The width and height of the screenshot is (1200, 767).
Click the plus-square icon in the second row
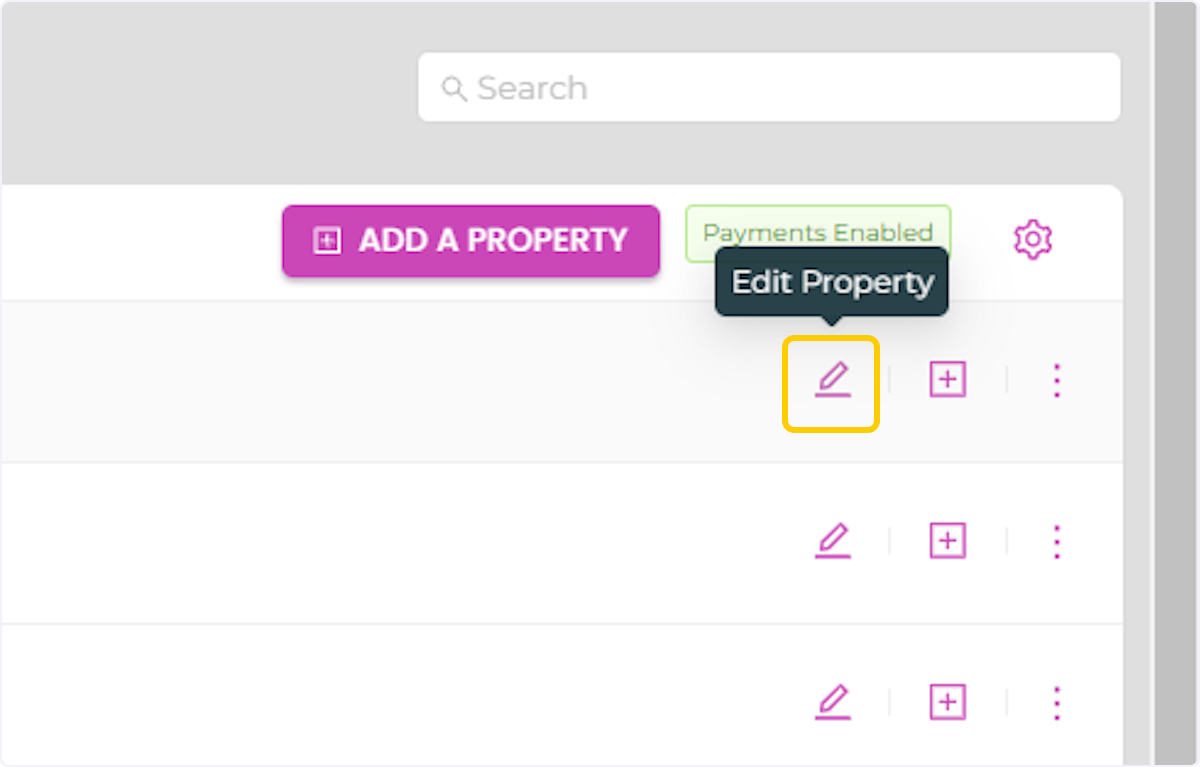click(x=947, y=541)
